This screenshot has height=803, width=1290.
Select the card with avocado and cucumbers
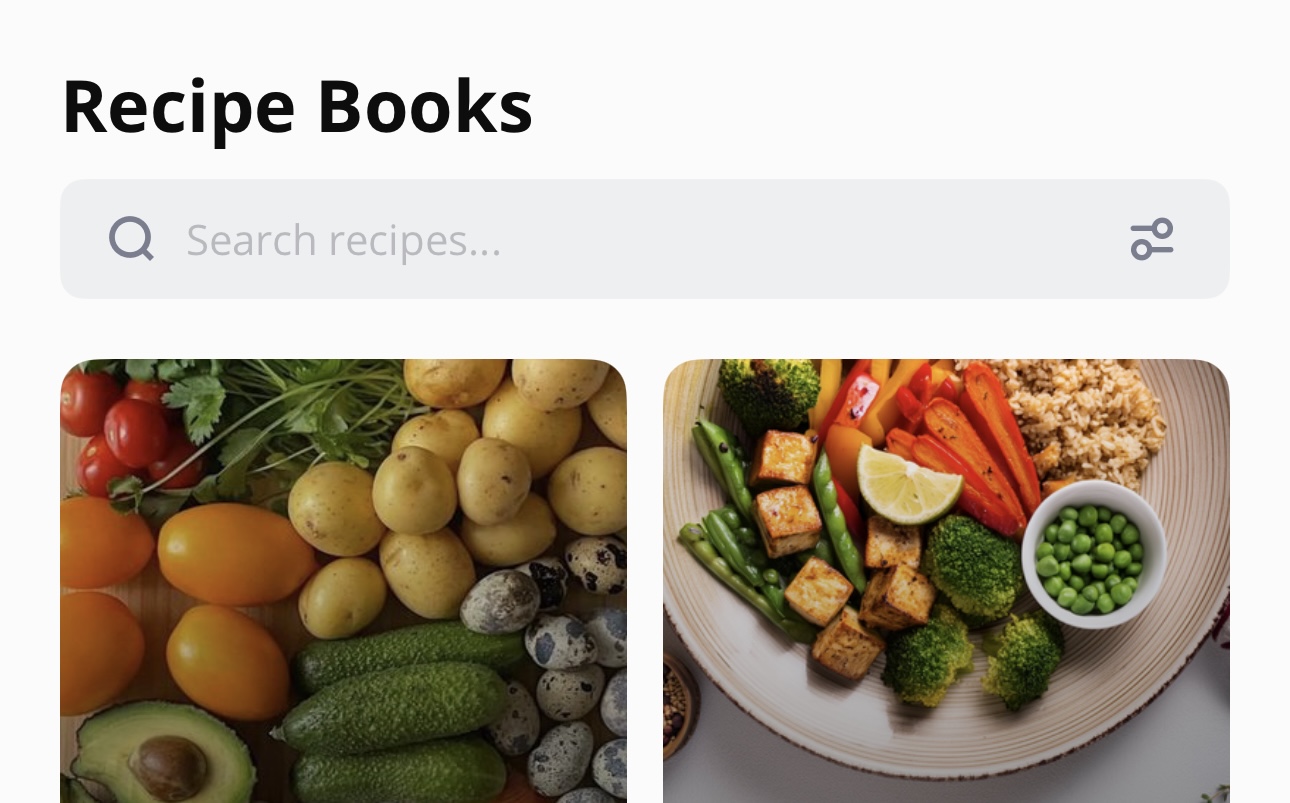[343, 581]
